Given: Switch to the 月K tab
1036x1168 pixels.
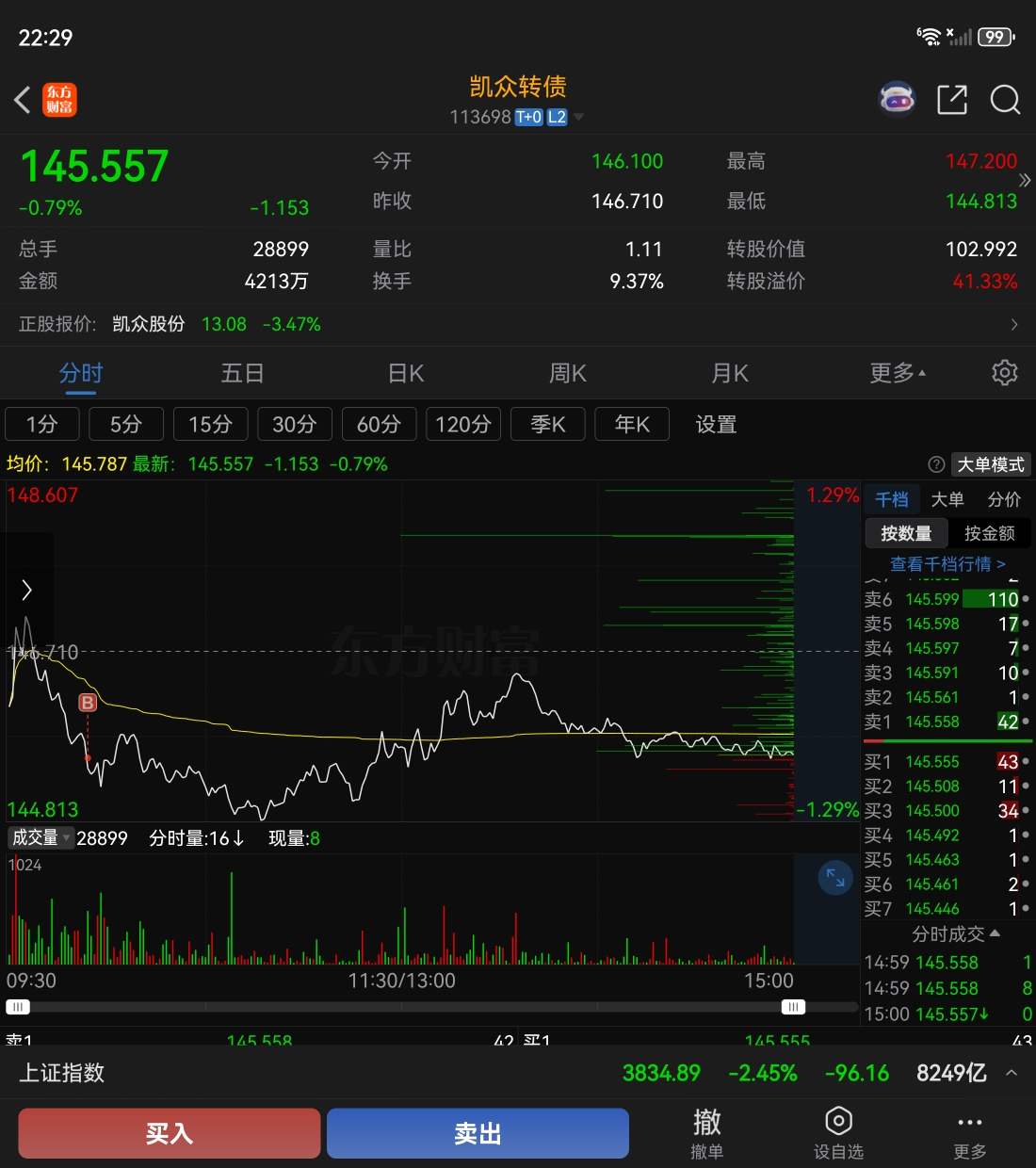Looking at the screenshot, I should tap(730, 373).
